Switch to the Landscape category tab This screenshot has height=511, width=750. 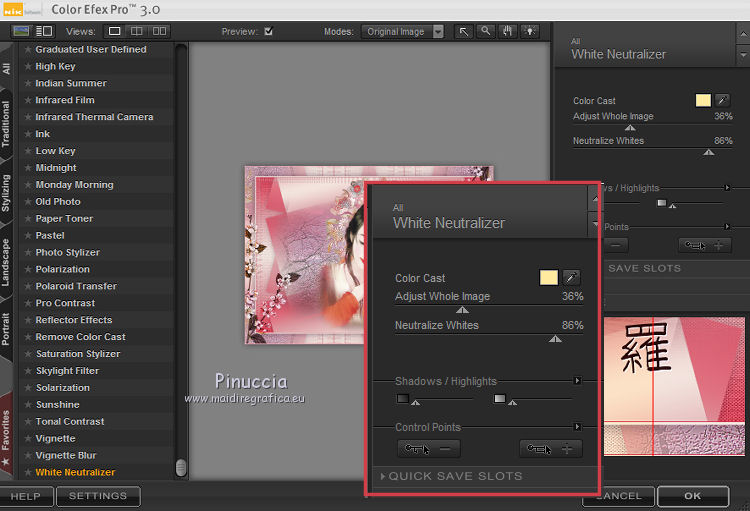pyautogui.click(x=6, y=263)
